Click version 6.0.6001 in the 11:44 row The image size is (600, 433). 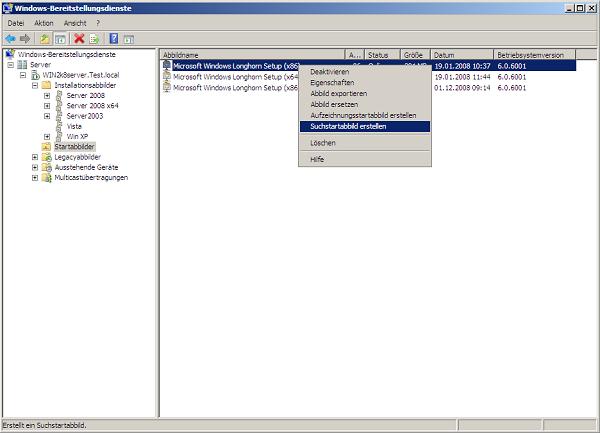[512, 77]
